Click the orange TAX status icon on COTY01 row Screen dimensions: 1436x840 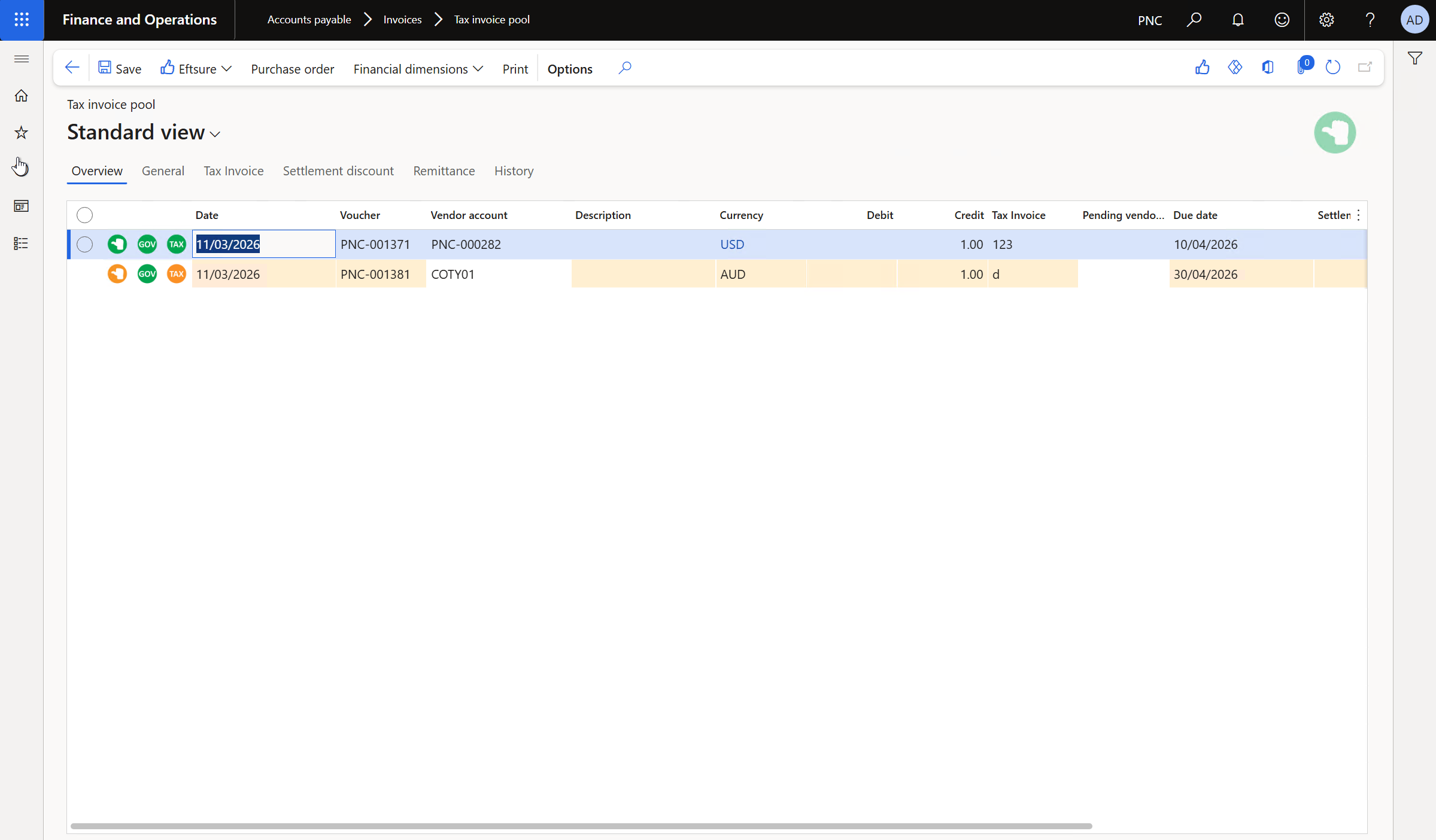[x=177, y=274]
